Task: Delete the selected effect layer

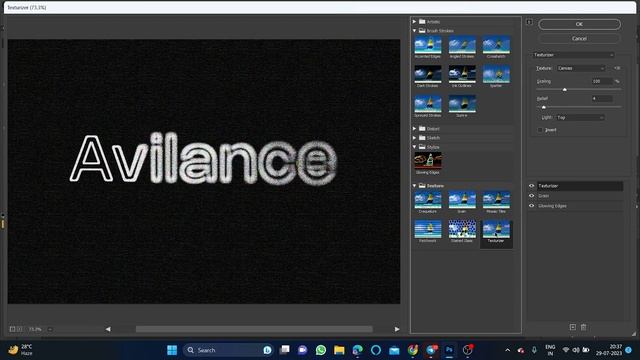Action: [583, 327]
